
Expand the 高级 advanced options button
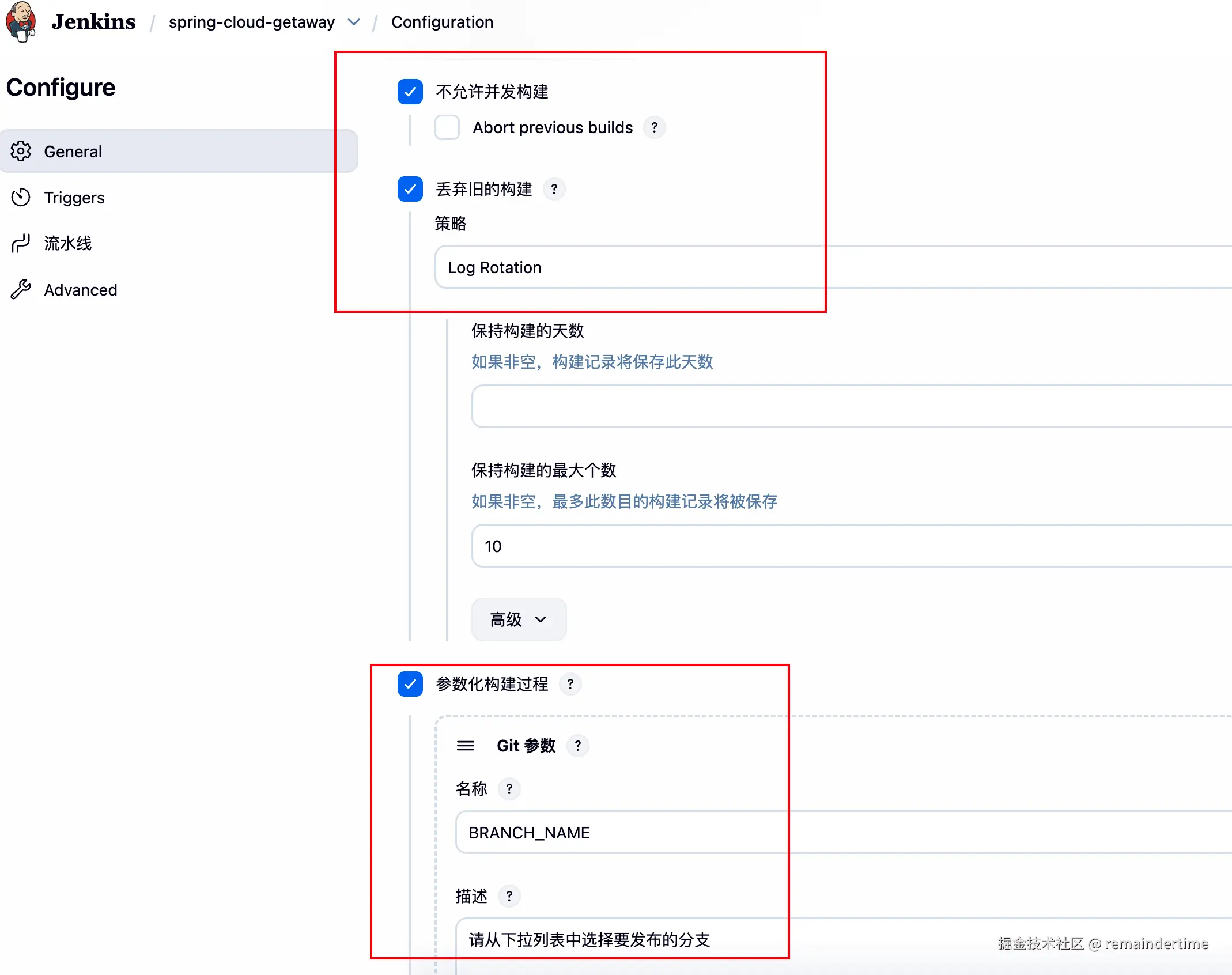coord(518,619)
